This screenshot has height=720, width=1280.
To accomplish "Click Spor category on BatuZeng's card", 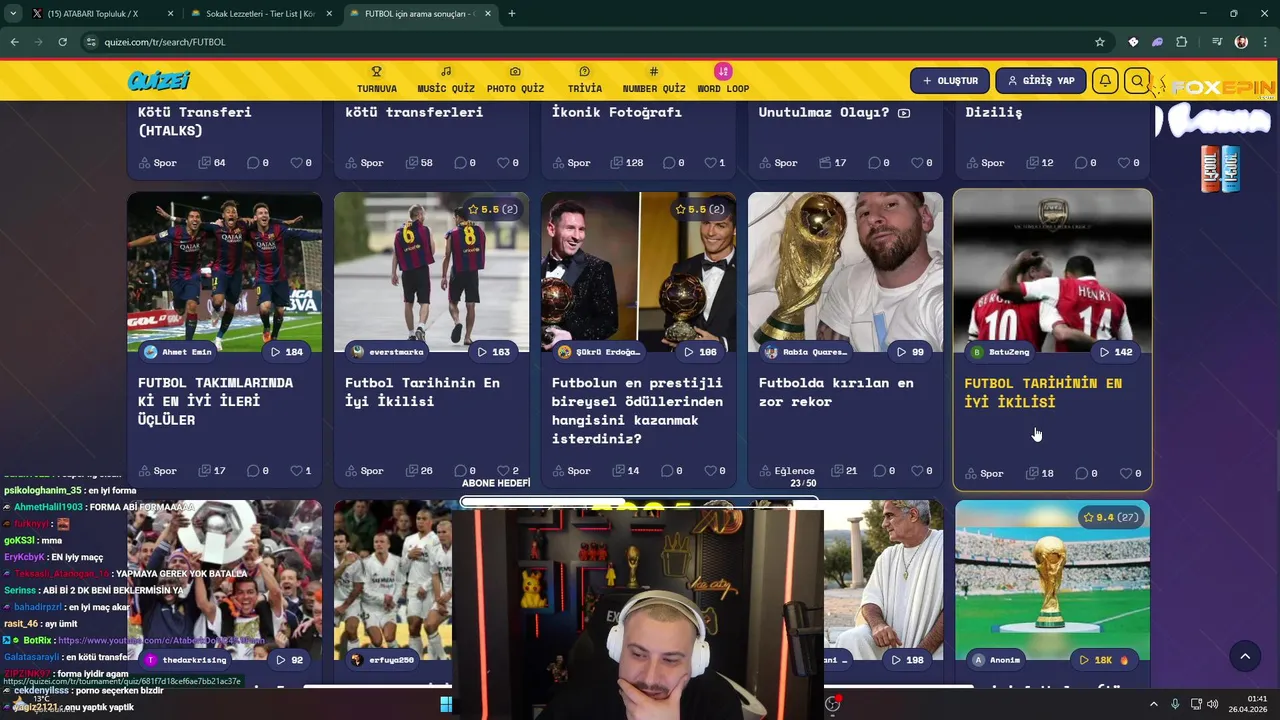I will pos(985,474).
